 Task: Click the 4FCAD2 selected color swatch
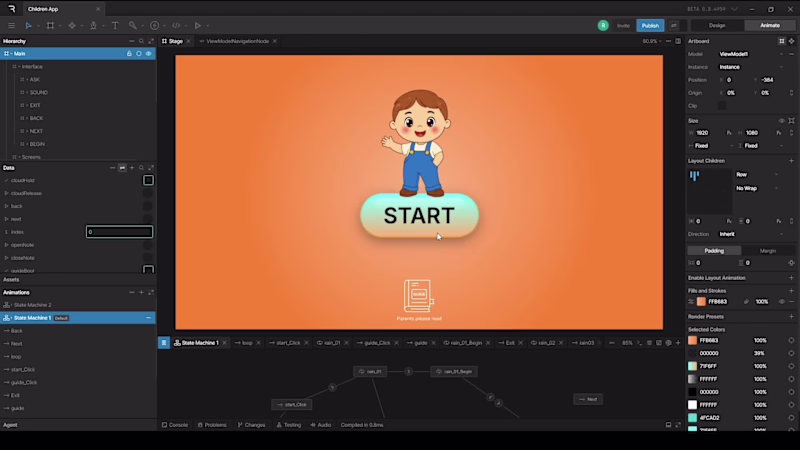coord(692,418)
